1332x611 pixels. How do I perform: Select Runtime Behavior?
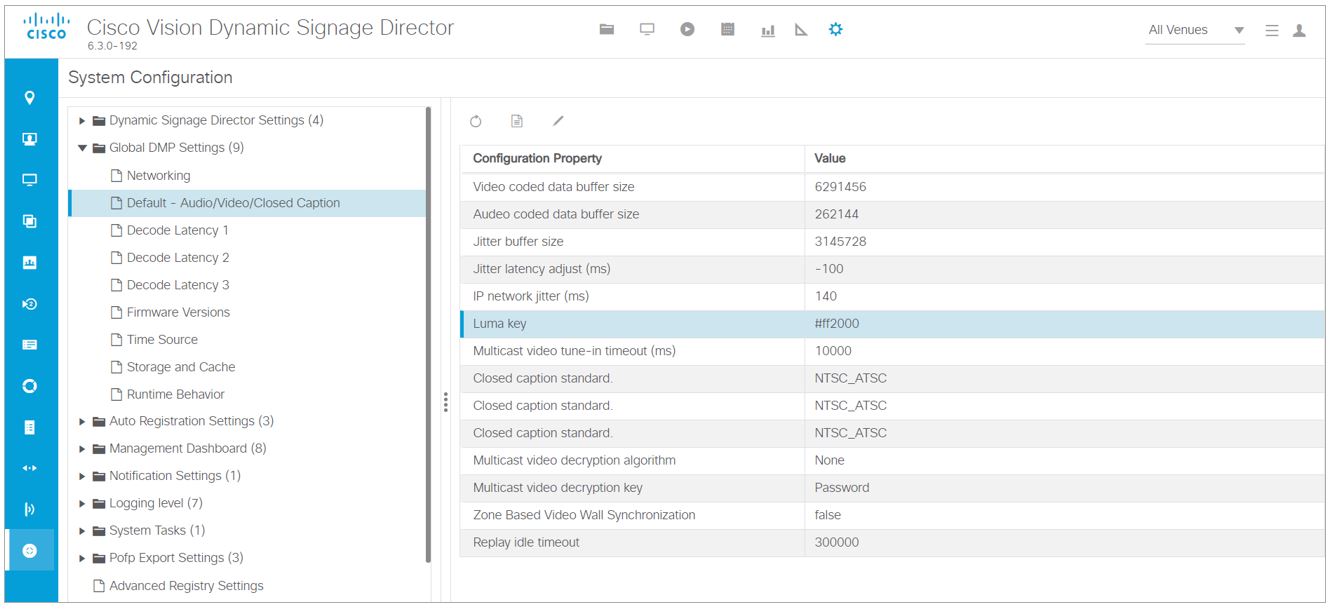pyautogui.click(x=176, y=394)
